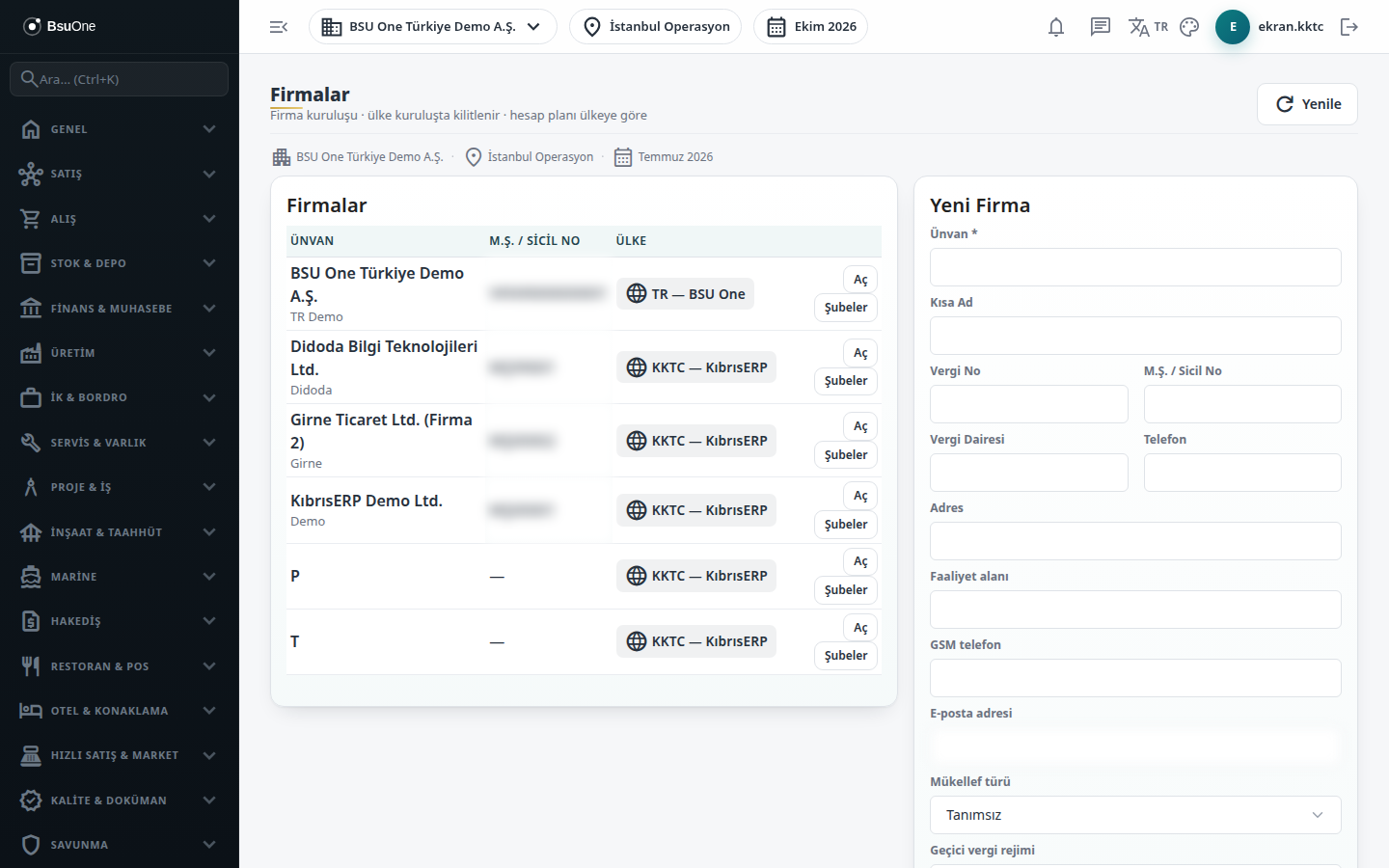
Task: Click Şubeler for KıbrısERP Demo Ltd.
Action: (846, 525)
